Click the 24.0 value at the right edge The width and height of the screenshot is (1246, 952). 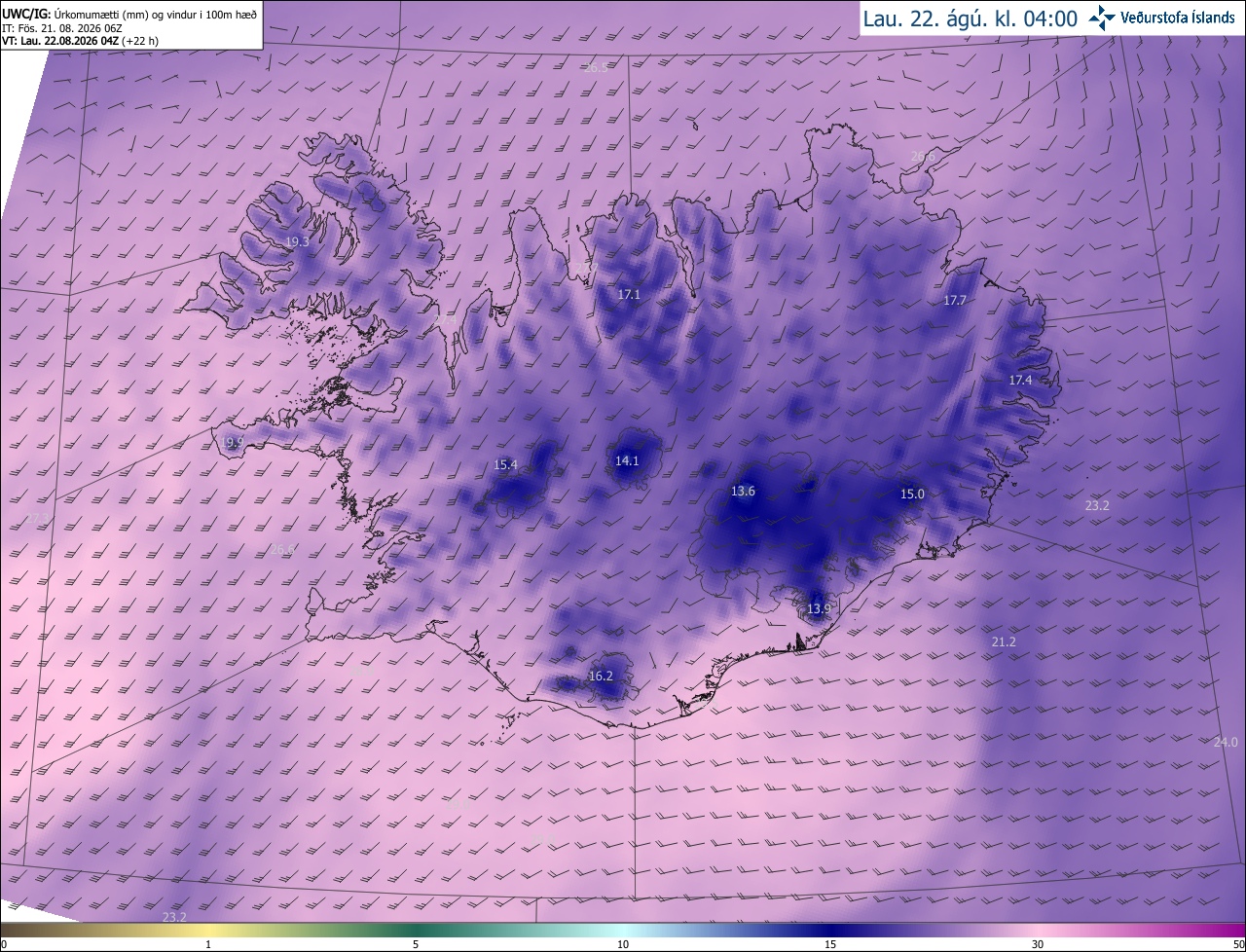(1226, 743)
